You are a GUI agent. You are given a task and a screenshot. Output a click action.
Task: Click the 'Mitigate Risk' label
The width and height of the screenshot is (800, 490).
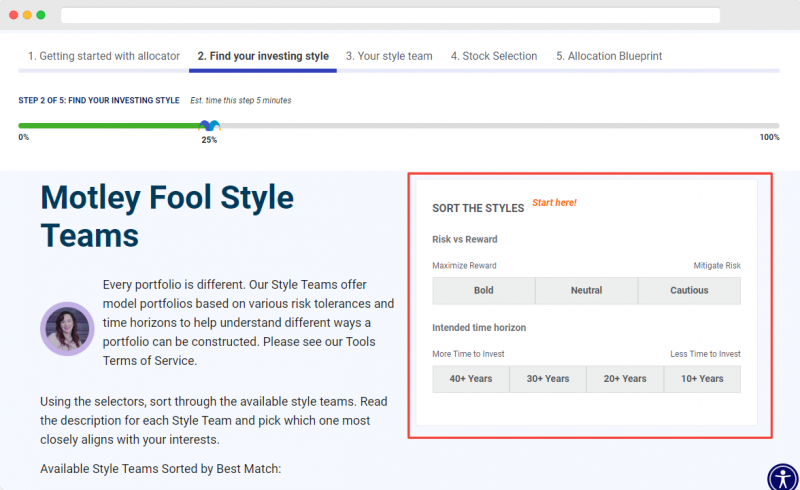coord(717,265)
